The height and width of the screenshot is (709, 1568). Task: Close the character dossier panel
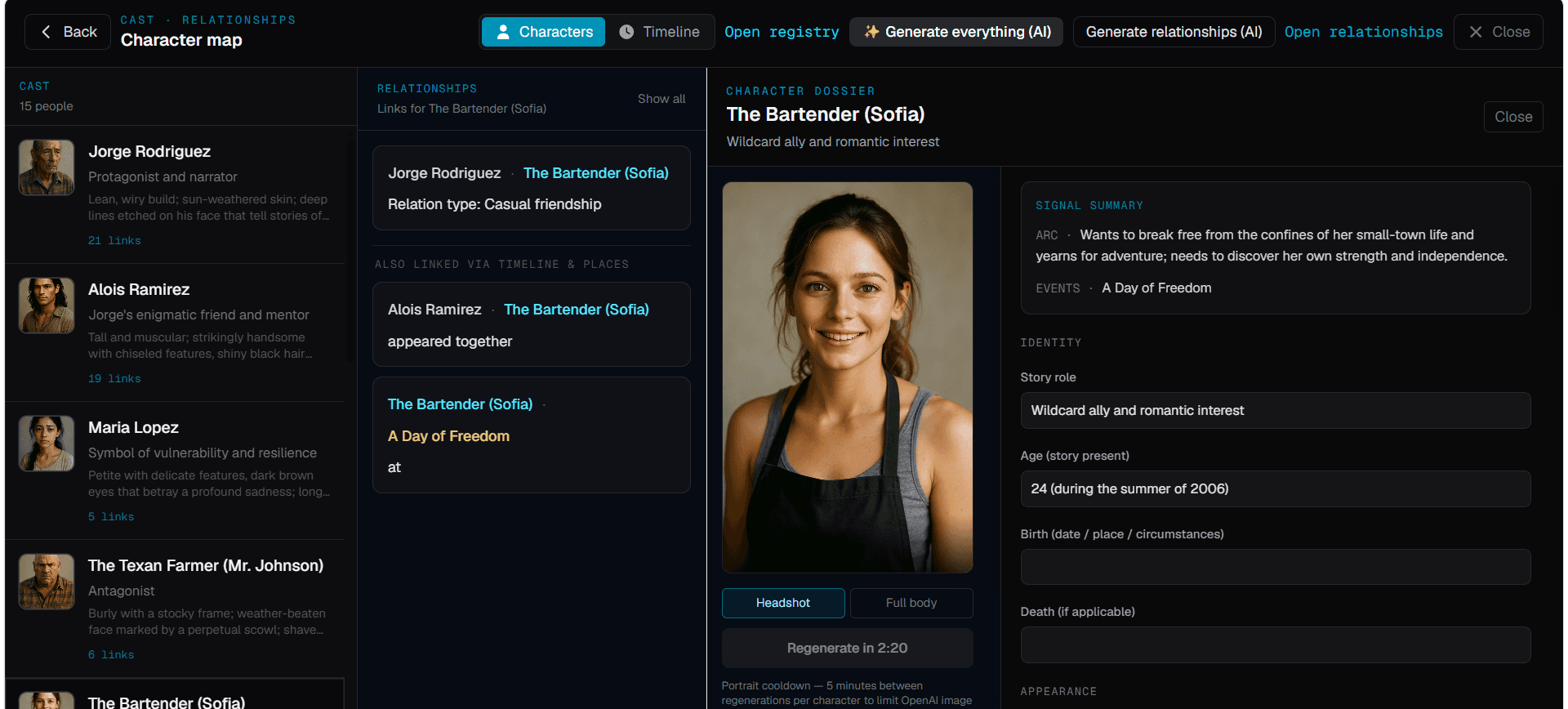click(1513, 117)
